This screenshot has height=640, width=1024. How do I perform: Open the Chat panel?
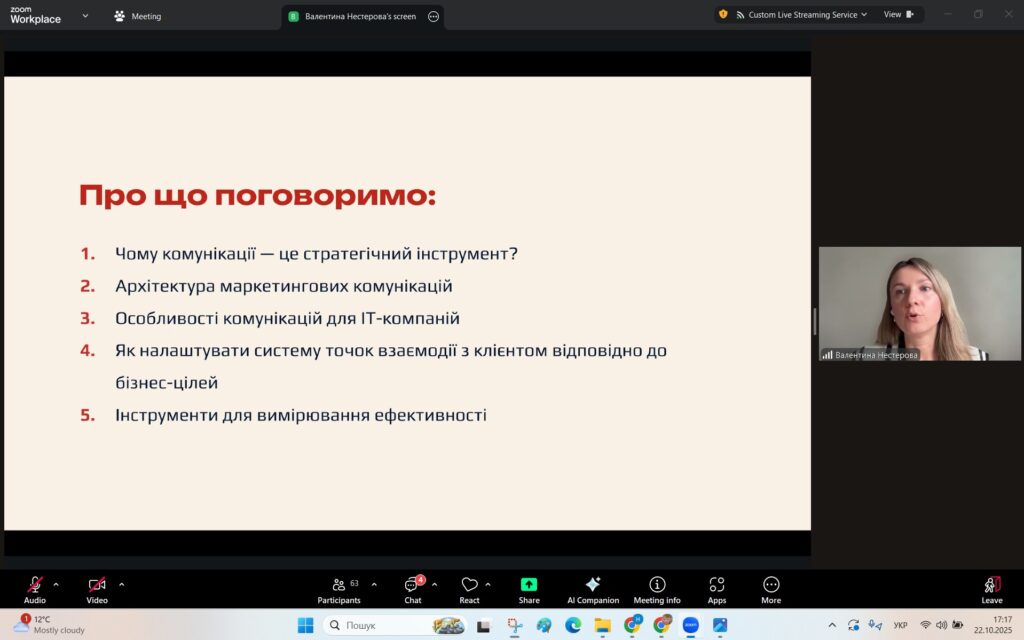click(412, 588)
